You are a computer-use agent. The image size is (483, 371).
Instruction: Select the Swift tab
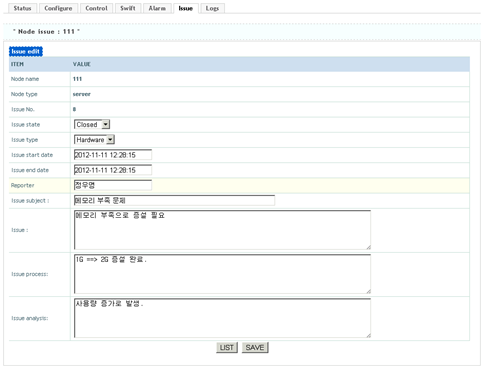click(x=128, y=8)
